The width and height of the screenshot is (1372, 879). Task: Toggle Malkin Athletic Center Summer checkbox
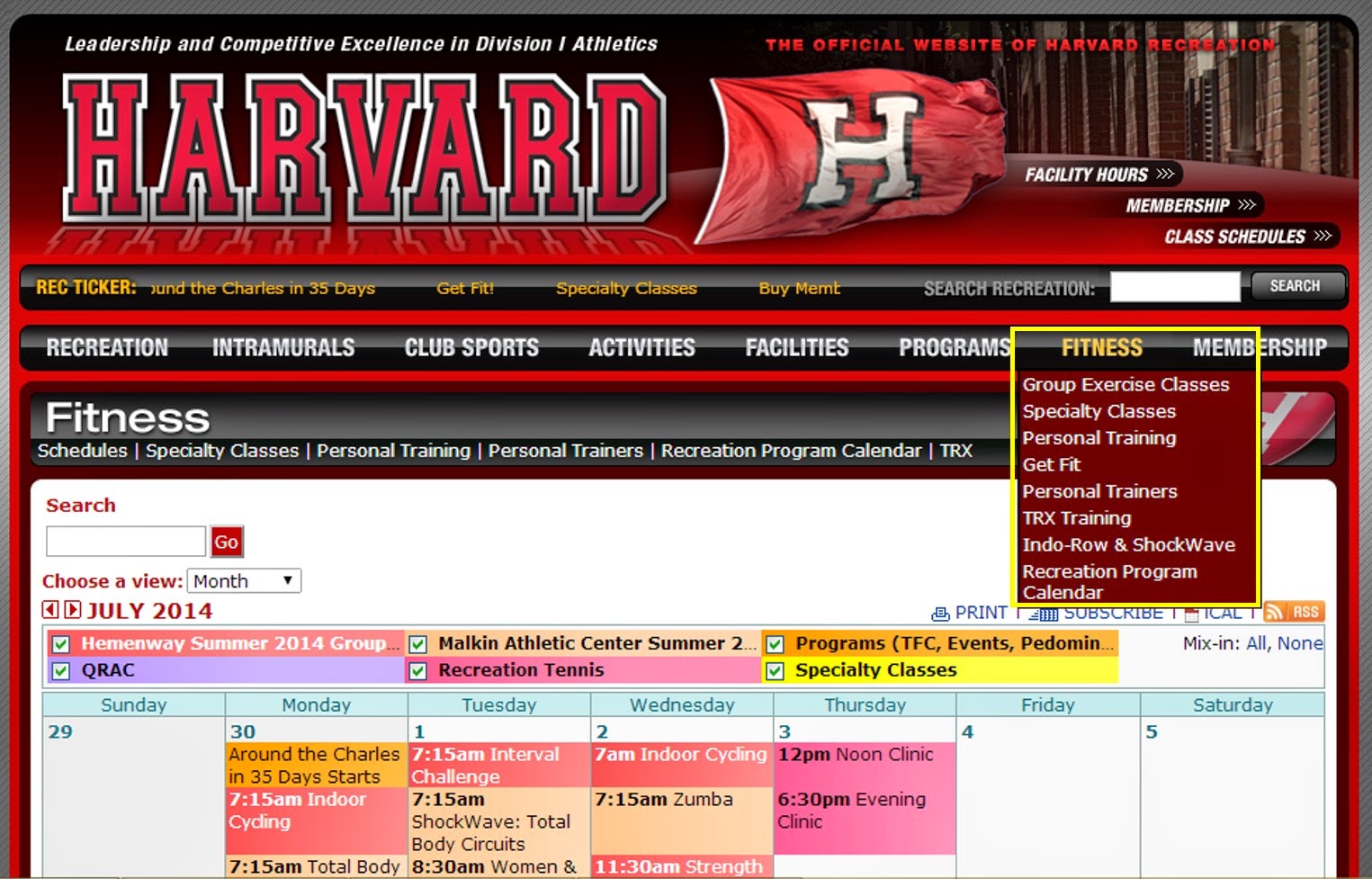point(417,644)
